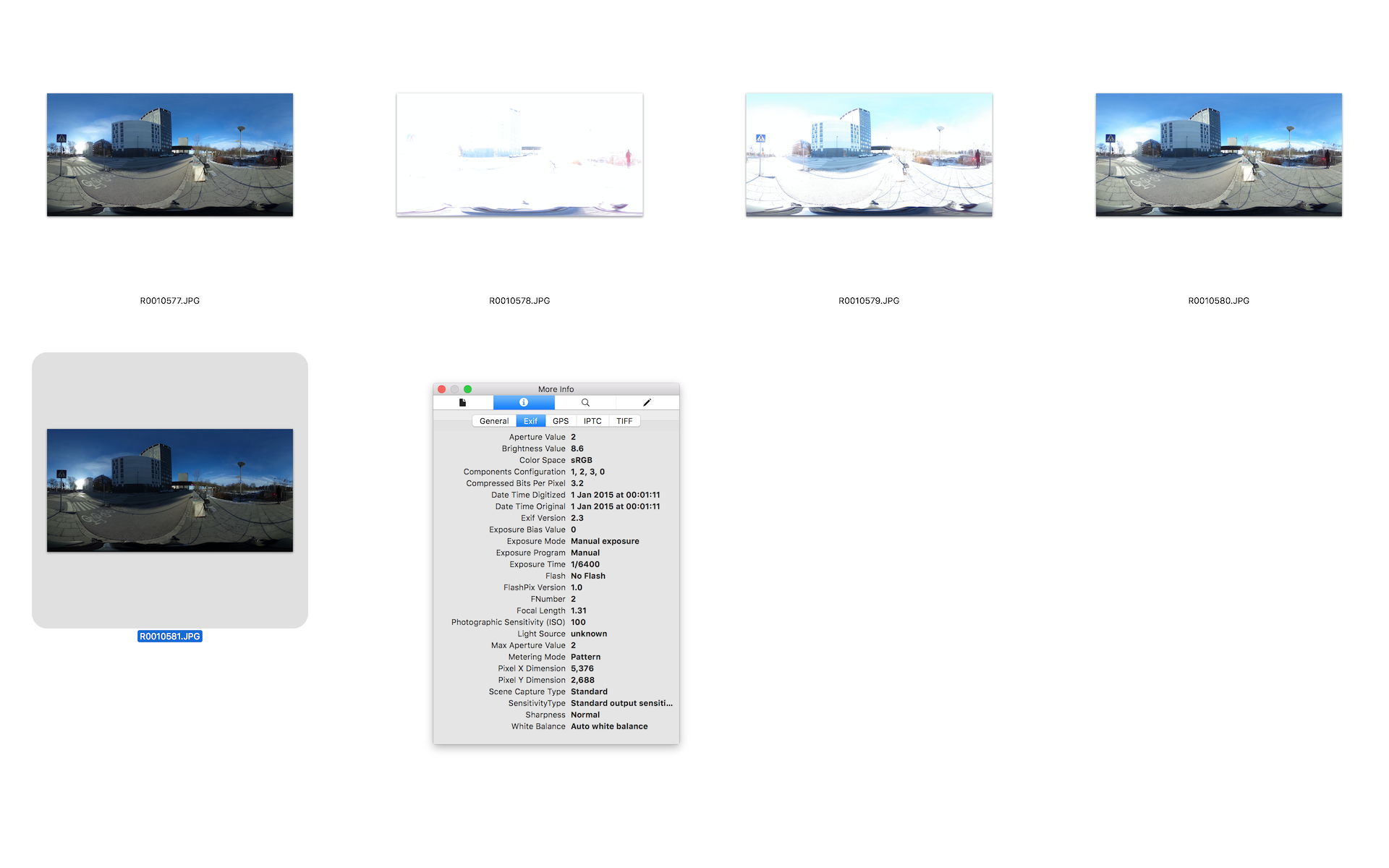Select thumbnail R0010577.JPG

point(170,155)
